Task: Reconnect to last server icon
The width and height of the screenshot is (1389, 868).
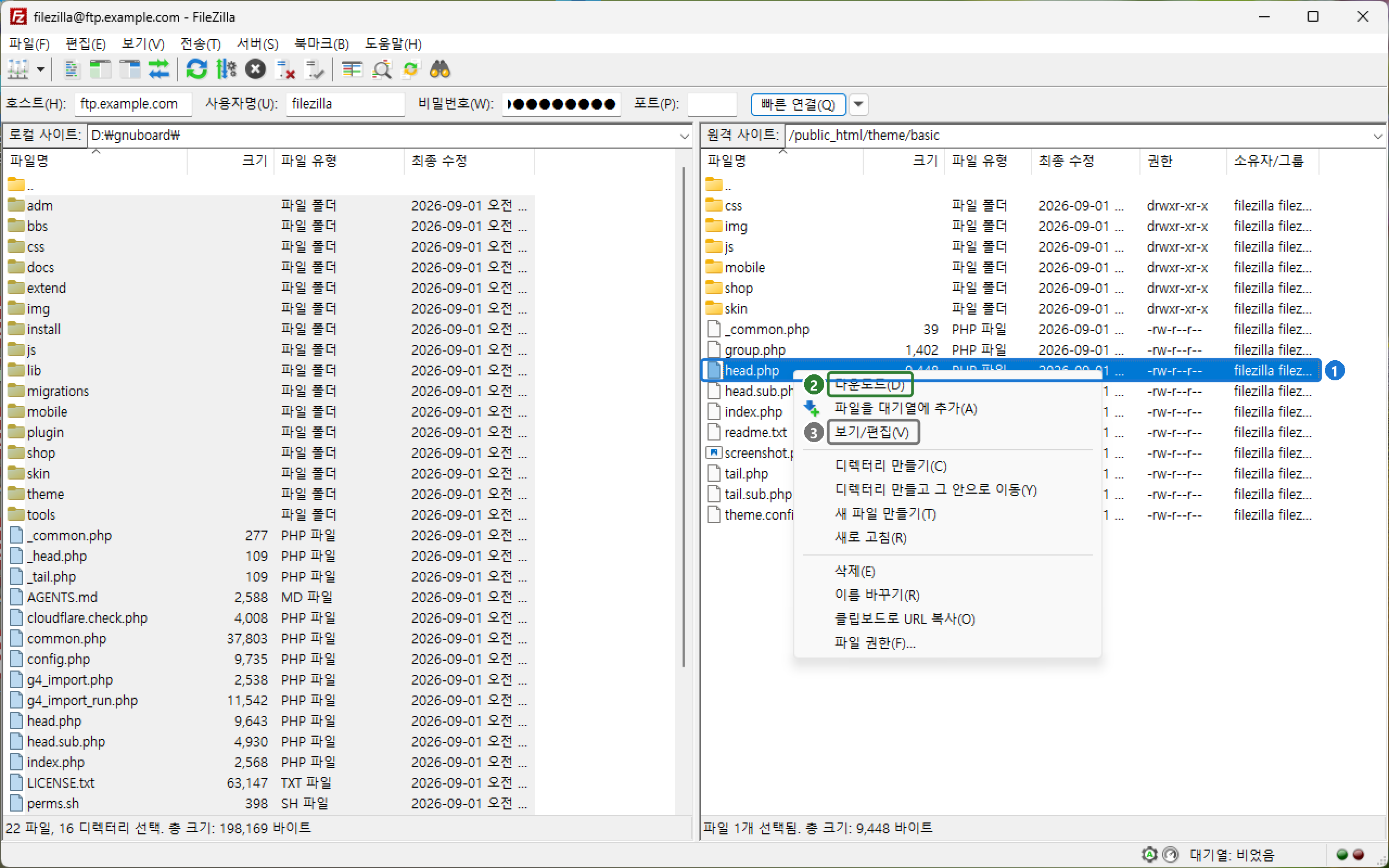Action: 315,69
